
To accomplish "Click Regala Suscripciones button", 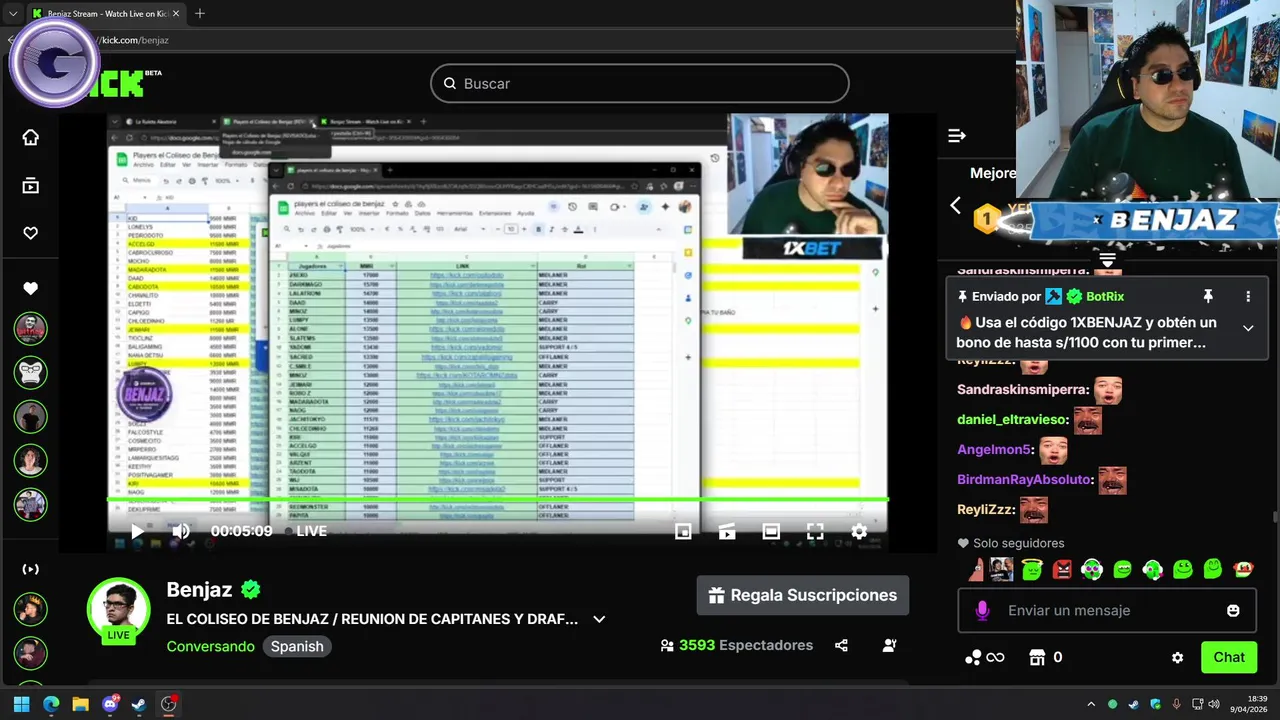I will pyautogui.click(x=802, y=595).
